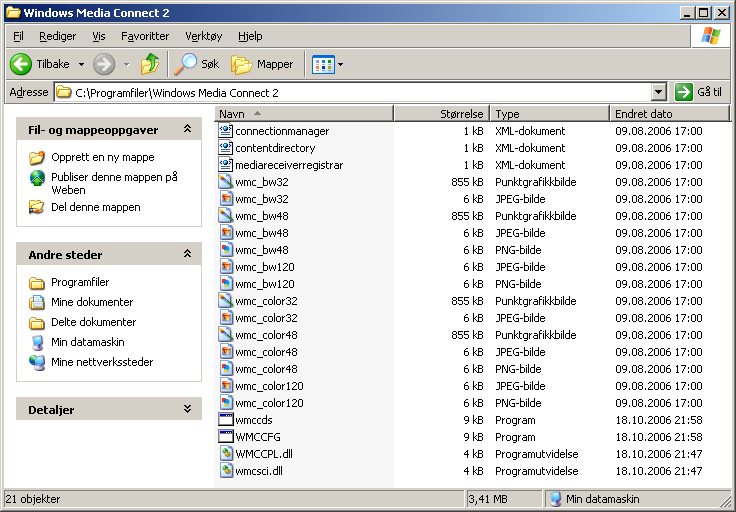Click 21 objekter status bar text

(33, 499)
